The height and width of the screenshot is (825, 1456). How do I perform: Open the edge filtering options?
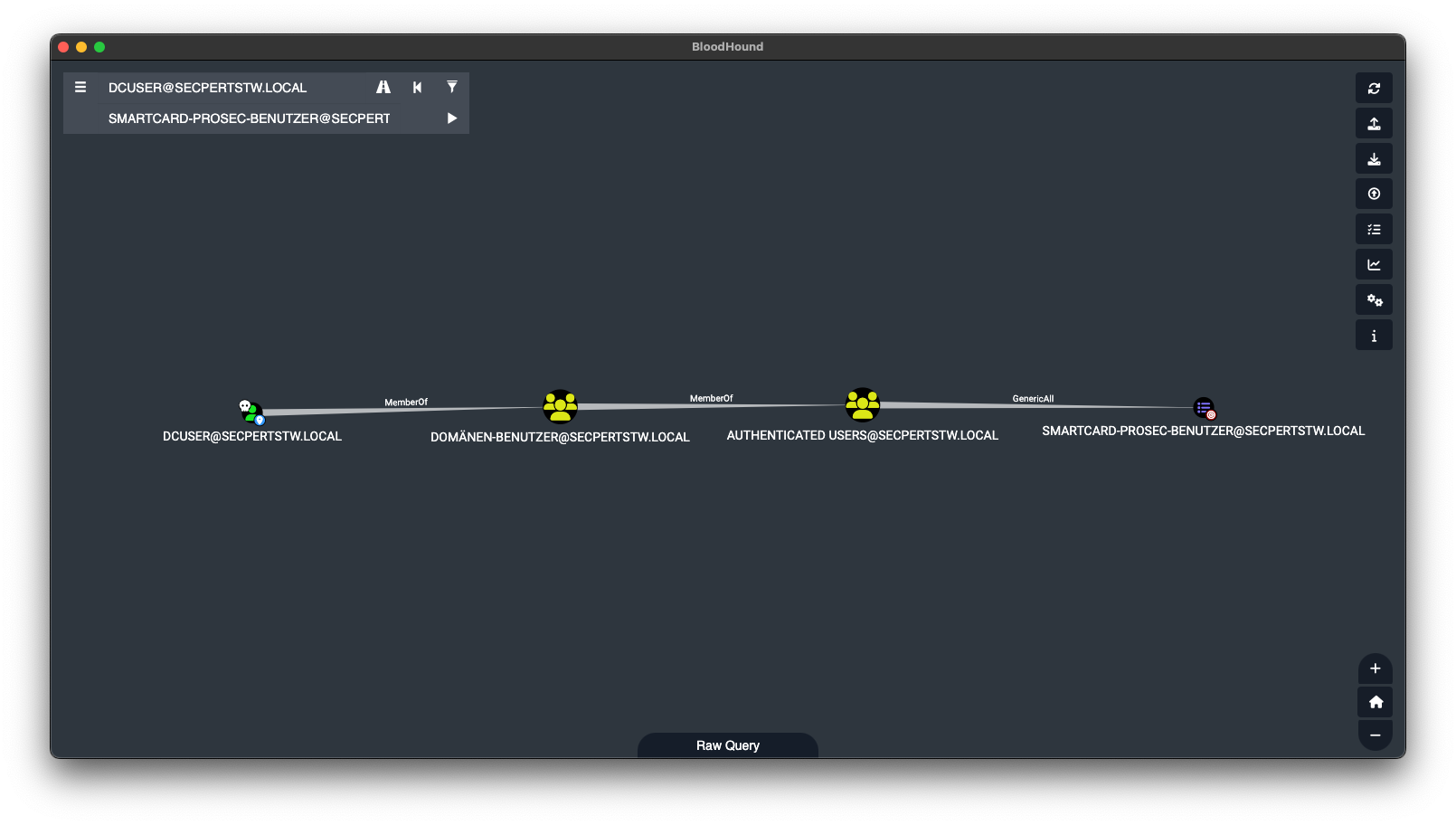tap(451, 87)
